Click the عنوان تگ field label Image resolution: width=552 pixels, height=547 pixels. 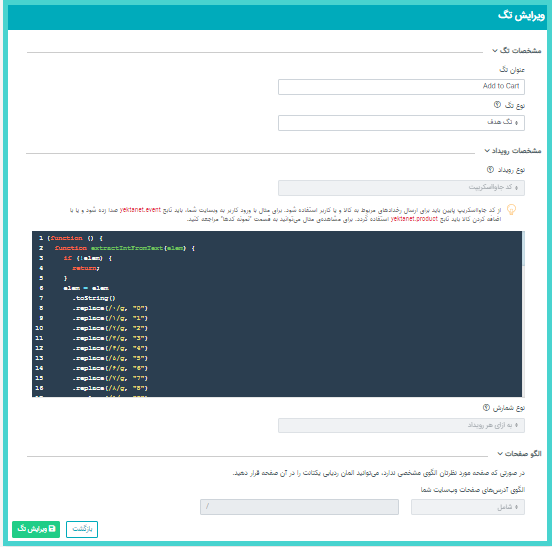click(x=512, y=70)
